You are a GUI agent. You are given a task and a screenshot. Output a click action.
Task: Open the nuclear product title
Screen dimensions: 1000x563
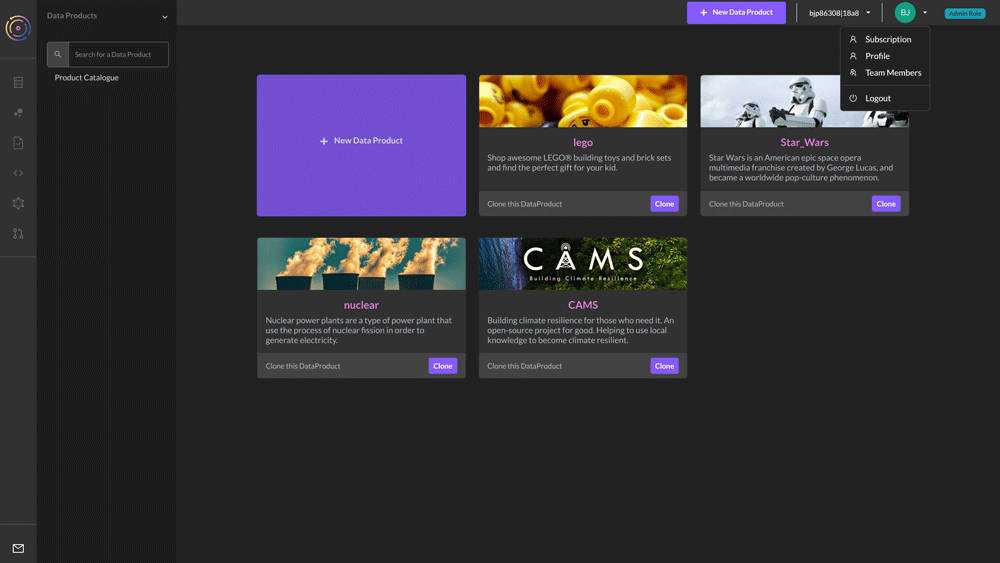pyautogui.click(x=361, y=305)
